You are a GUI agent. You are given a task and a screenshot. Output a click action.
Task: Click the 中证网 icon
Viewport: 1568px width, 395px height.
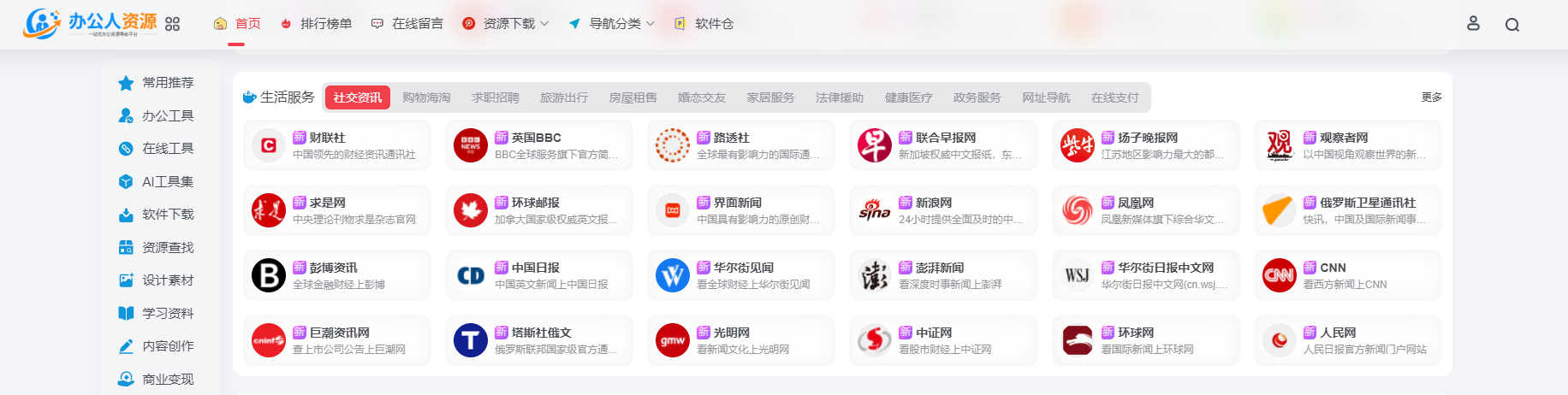875,340
